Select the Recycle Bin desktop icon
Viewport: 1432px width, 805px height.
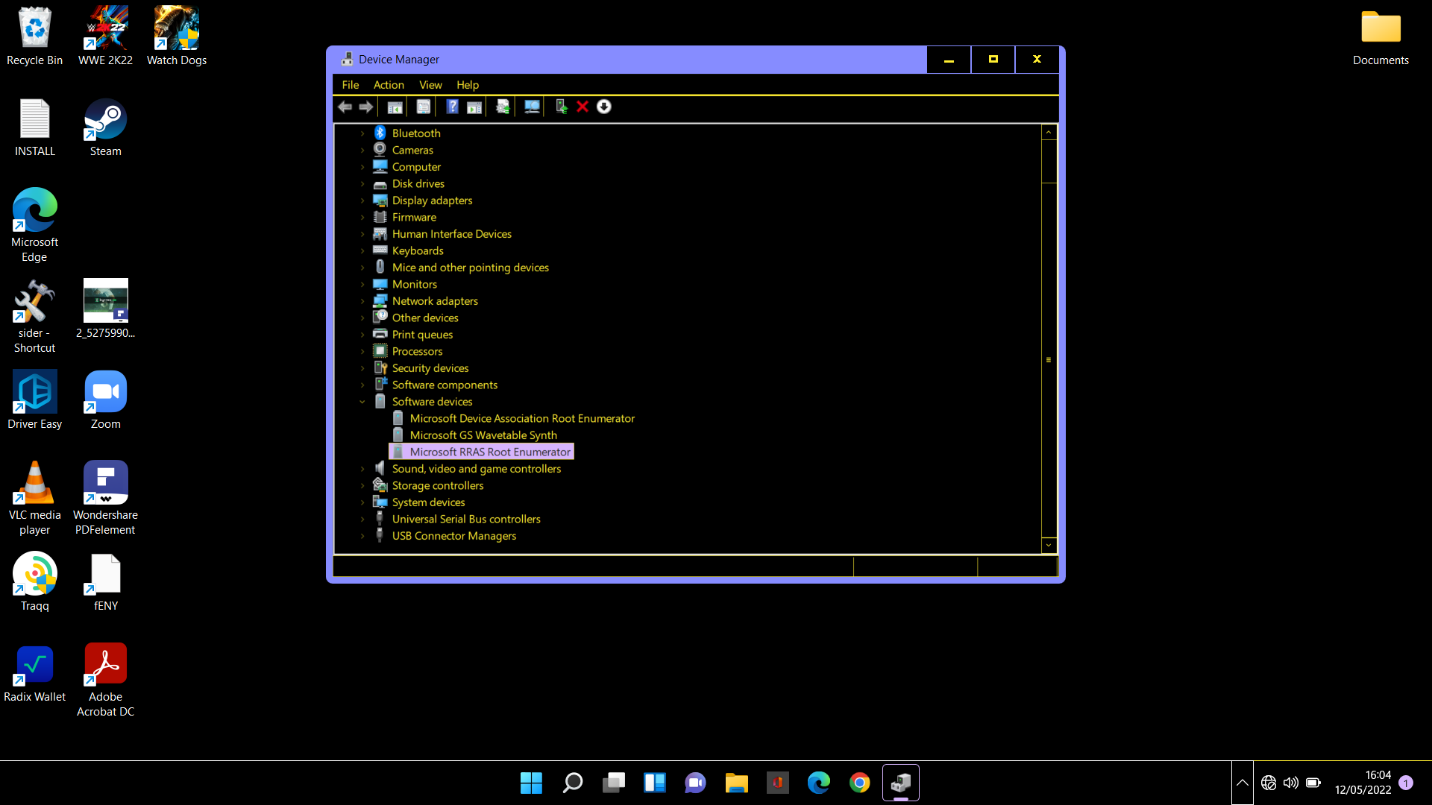35,37
